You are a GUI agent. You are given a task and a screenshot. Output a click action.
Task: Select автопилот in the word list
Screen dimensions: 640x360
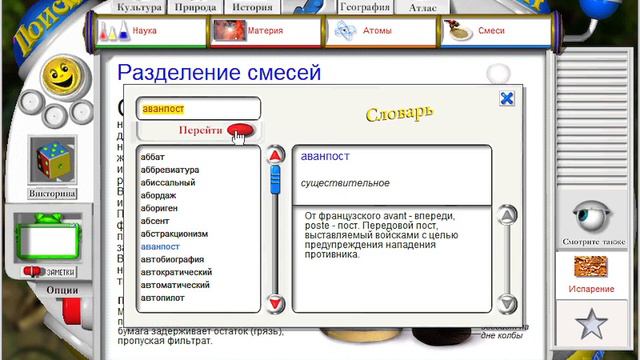(162, 298)
